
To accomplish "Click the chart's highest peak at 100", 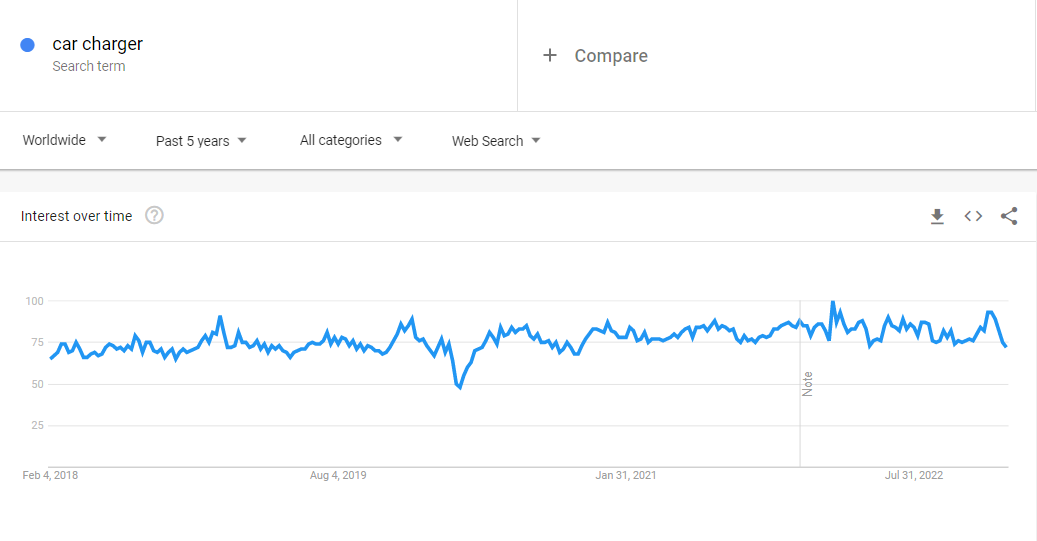I will pos(832,302).
